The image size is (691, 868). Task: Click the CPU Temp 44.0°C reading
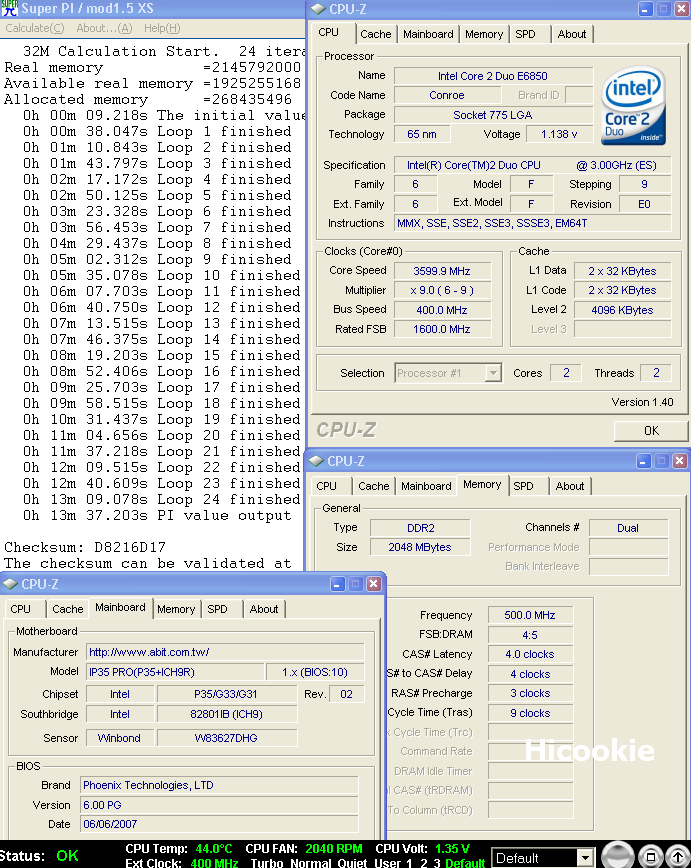tap(213, 849)
